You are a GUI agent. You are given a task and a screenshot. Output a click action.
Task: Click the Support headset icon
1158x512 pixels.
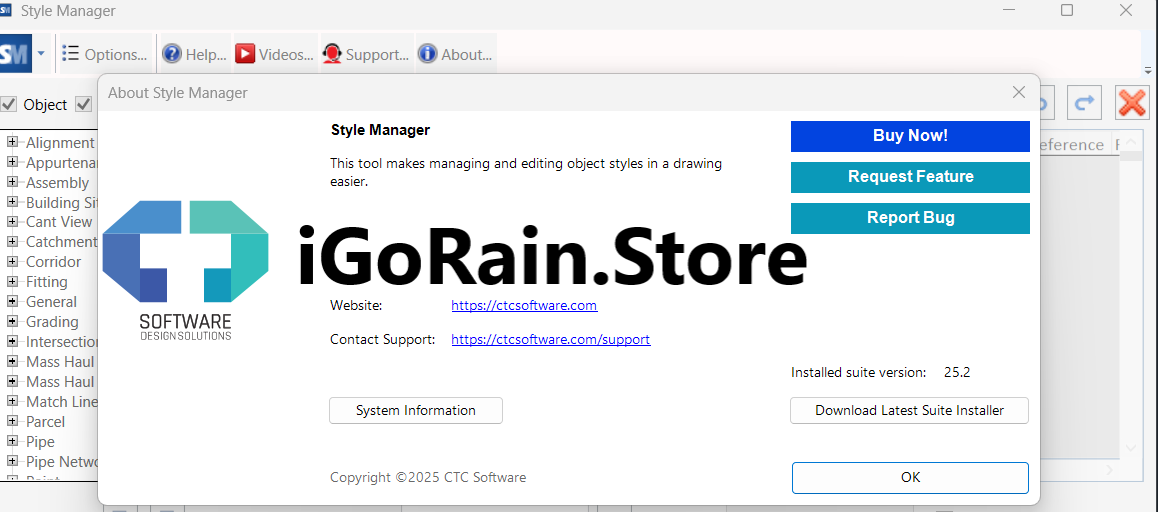[332, 54]
